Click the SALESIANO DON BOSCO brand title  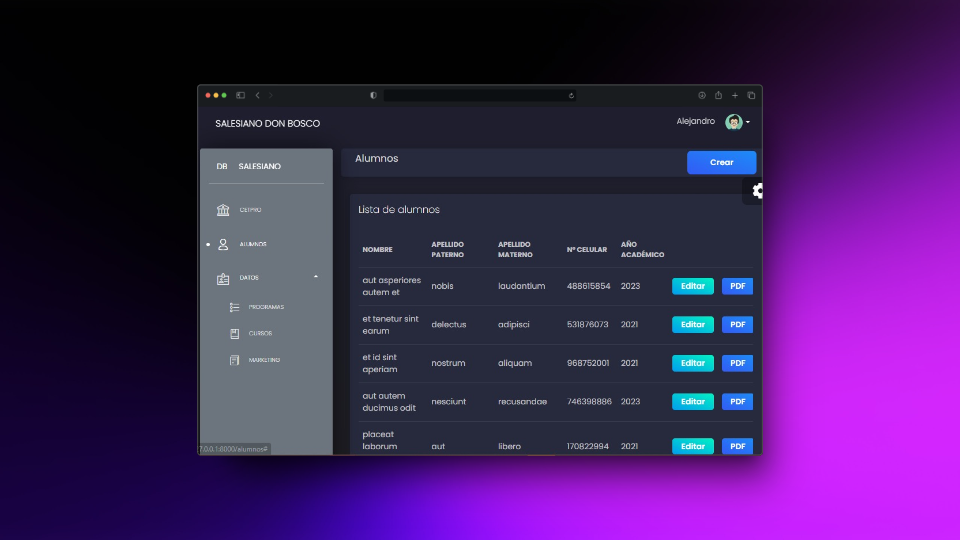268,124
